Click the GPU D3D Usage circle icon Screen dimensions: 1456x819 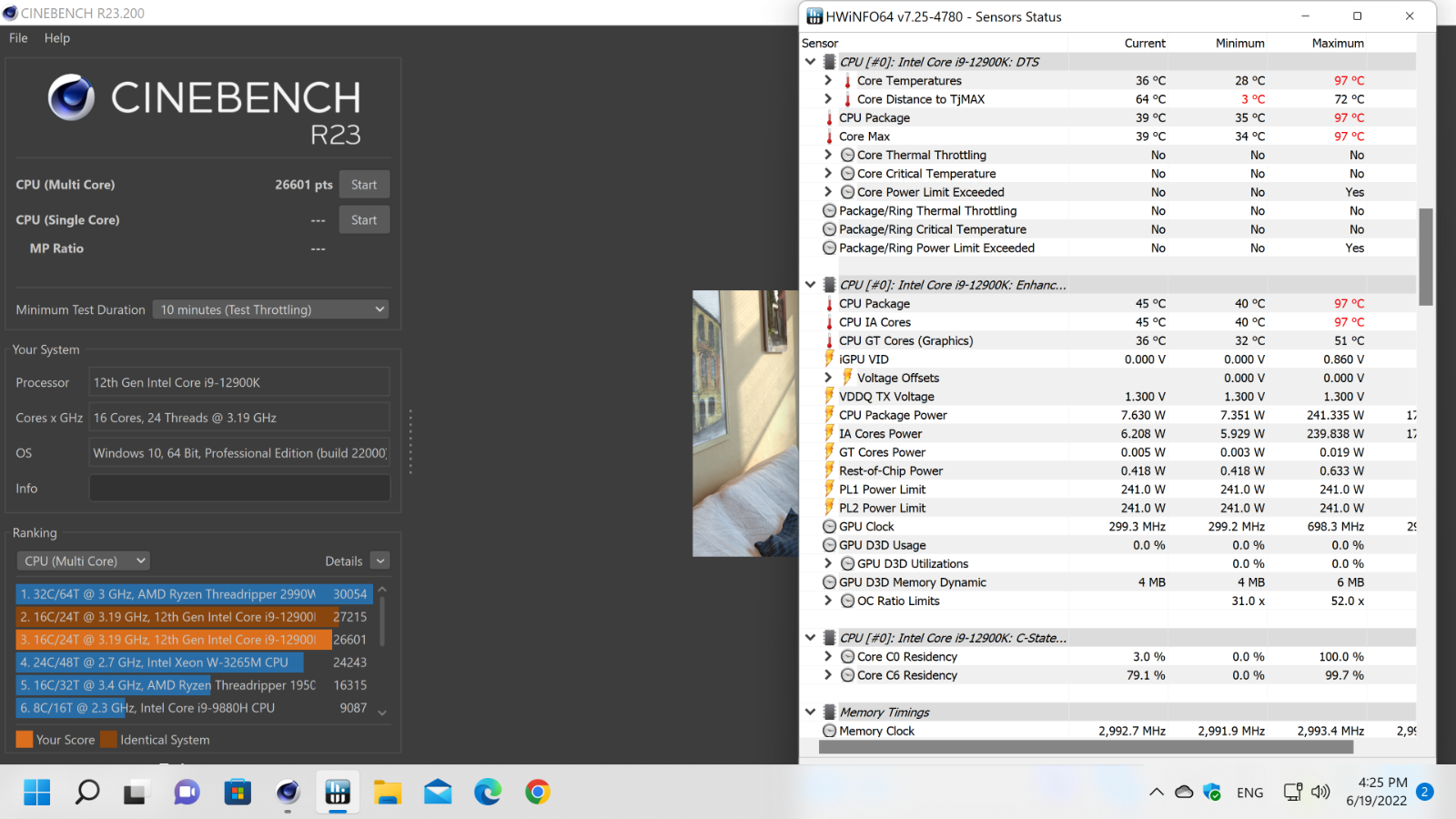pyautogui.click(x=829, y=545)
